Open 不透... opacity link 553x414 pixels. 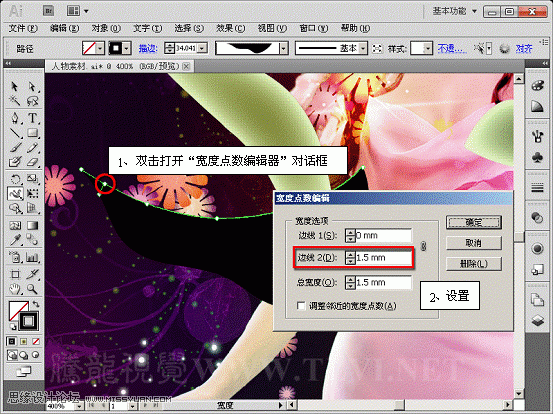click(x=452, y=48)
